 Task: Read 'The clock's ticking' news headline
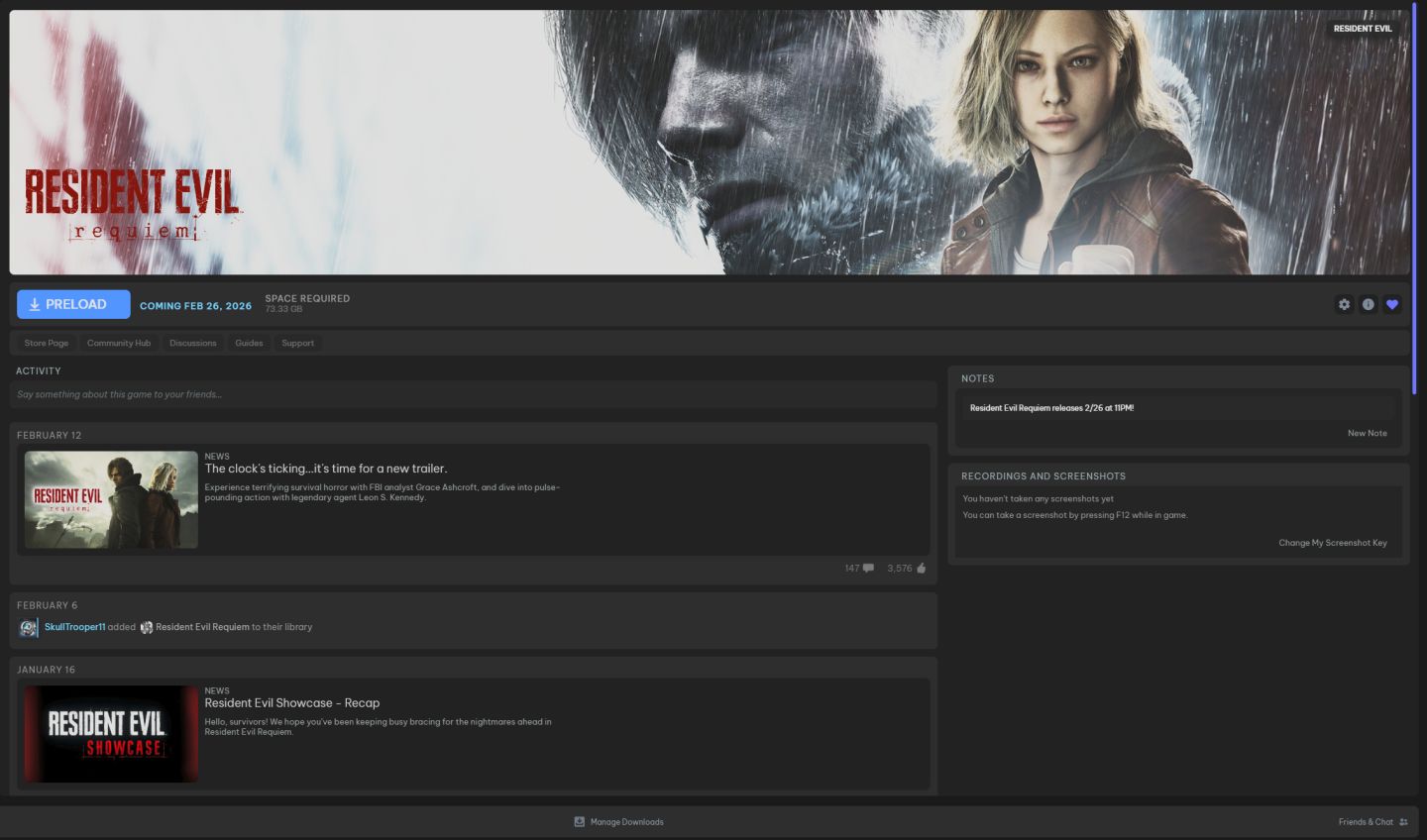[x=326, y=469]
